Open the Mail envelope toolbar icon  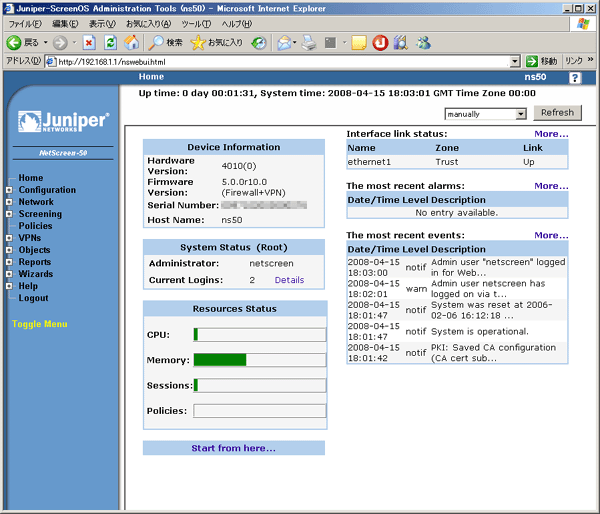pyautogui.click(x=284, y=42)
